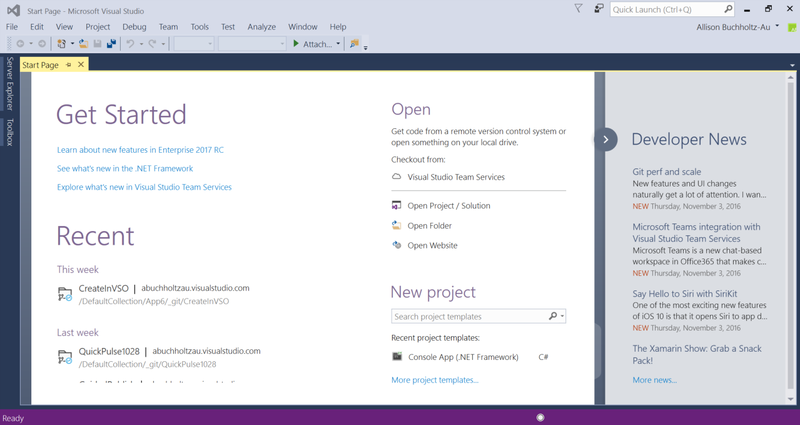
Task: Click the search icon in project templates box
Action: (553, 316)
